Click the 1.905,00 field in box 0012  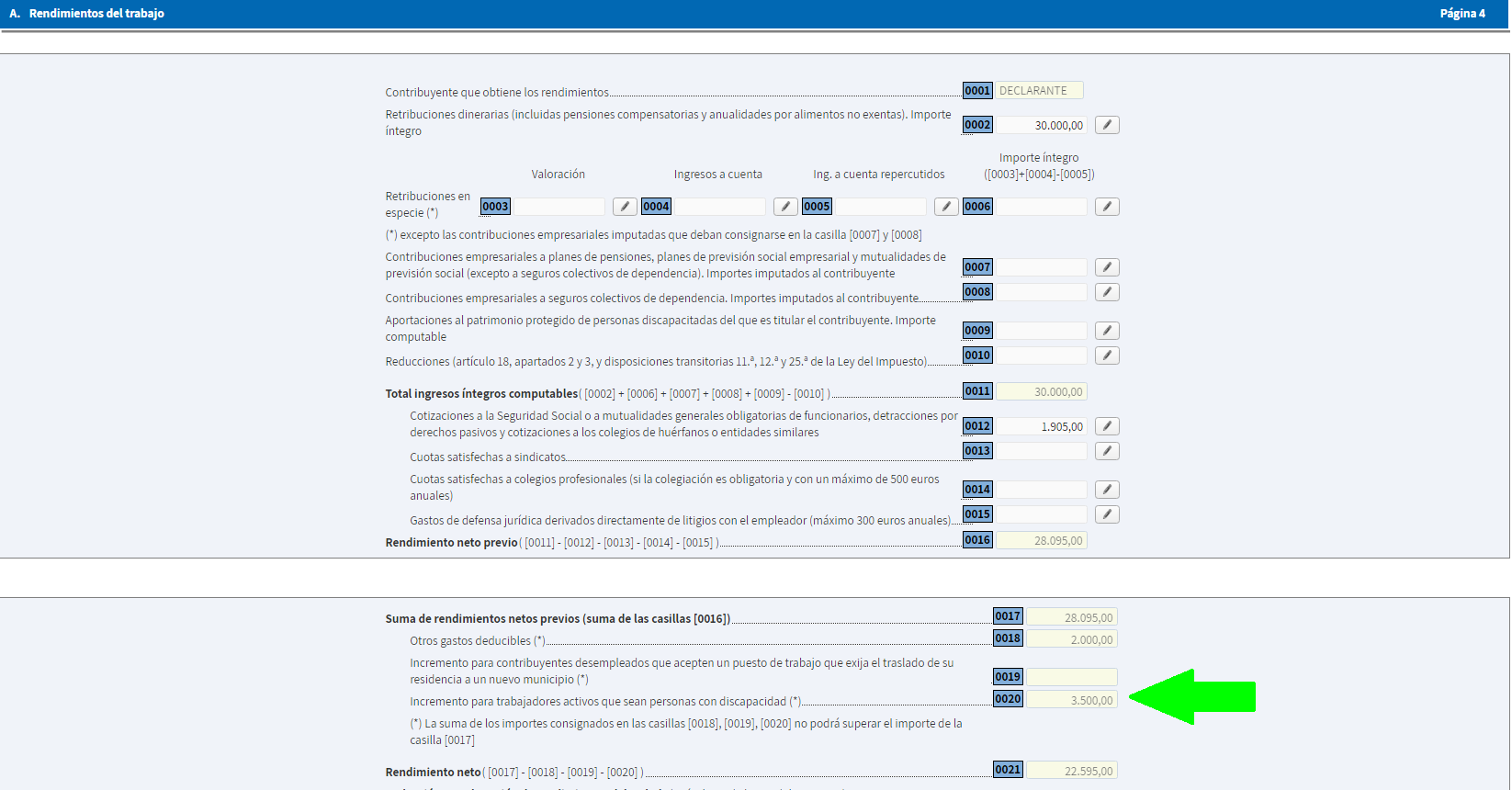tap(1042, 426)
